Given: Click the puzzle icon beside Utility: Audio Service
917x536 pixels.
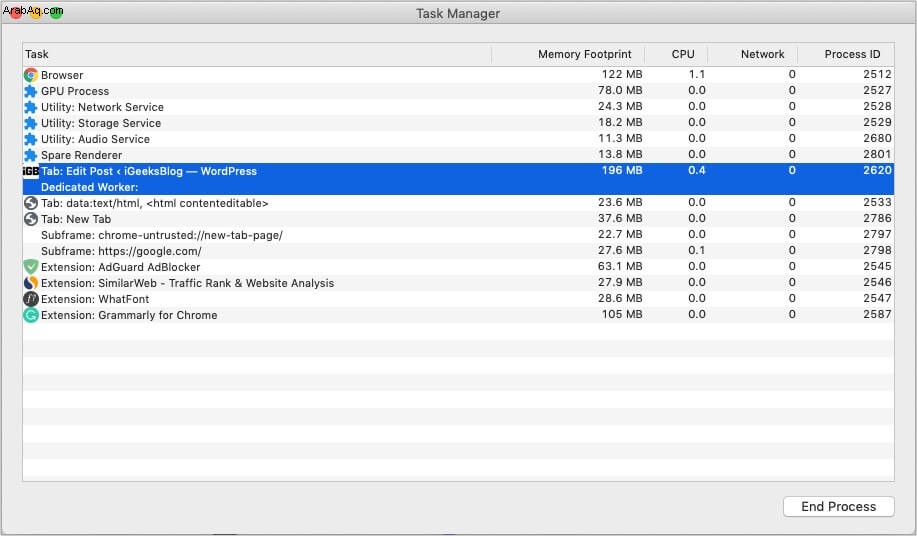Looking at the screenshot, I should point(31,139).
